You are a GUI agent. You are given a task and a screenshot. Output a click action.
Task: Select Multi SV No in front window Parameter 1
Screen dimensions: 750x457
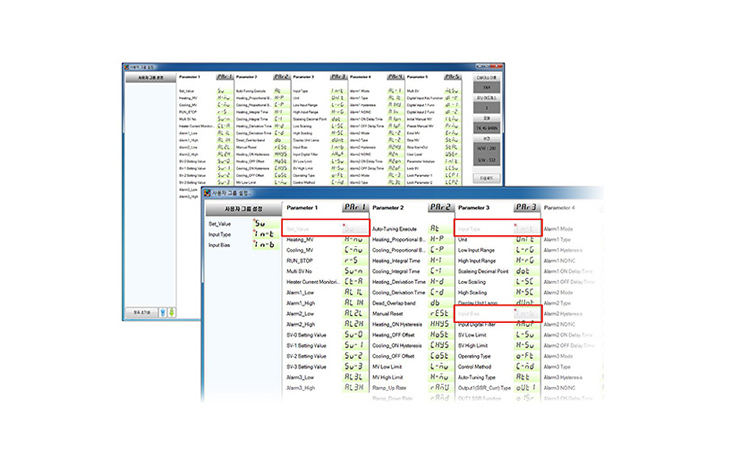tap(299, 271)
